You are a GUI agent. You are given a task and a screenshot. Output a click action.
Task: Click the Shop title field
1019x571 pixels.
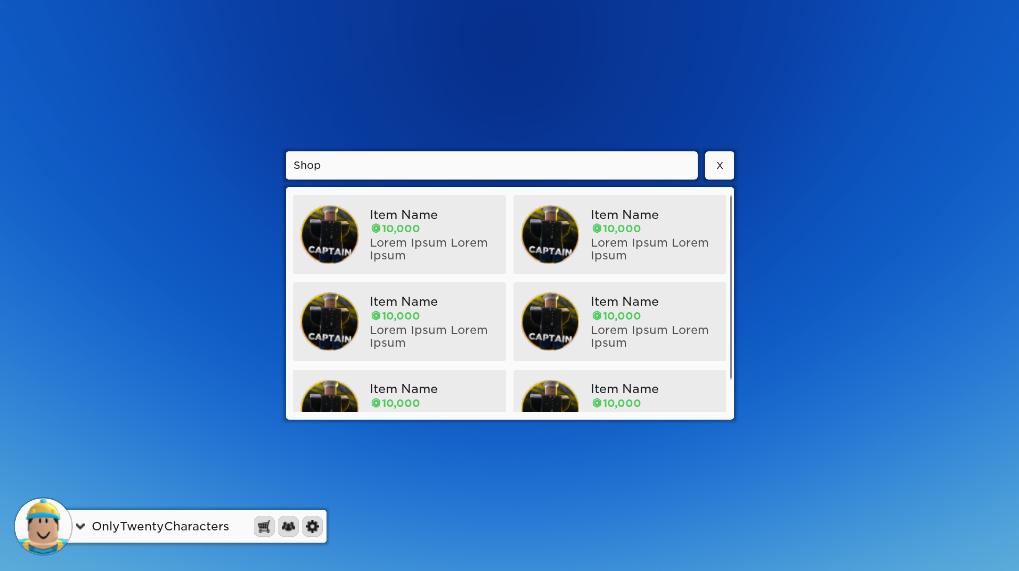click(492, 166)
